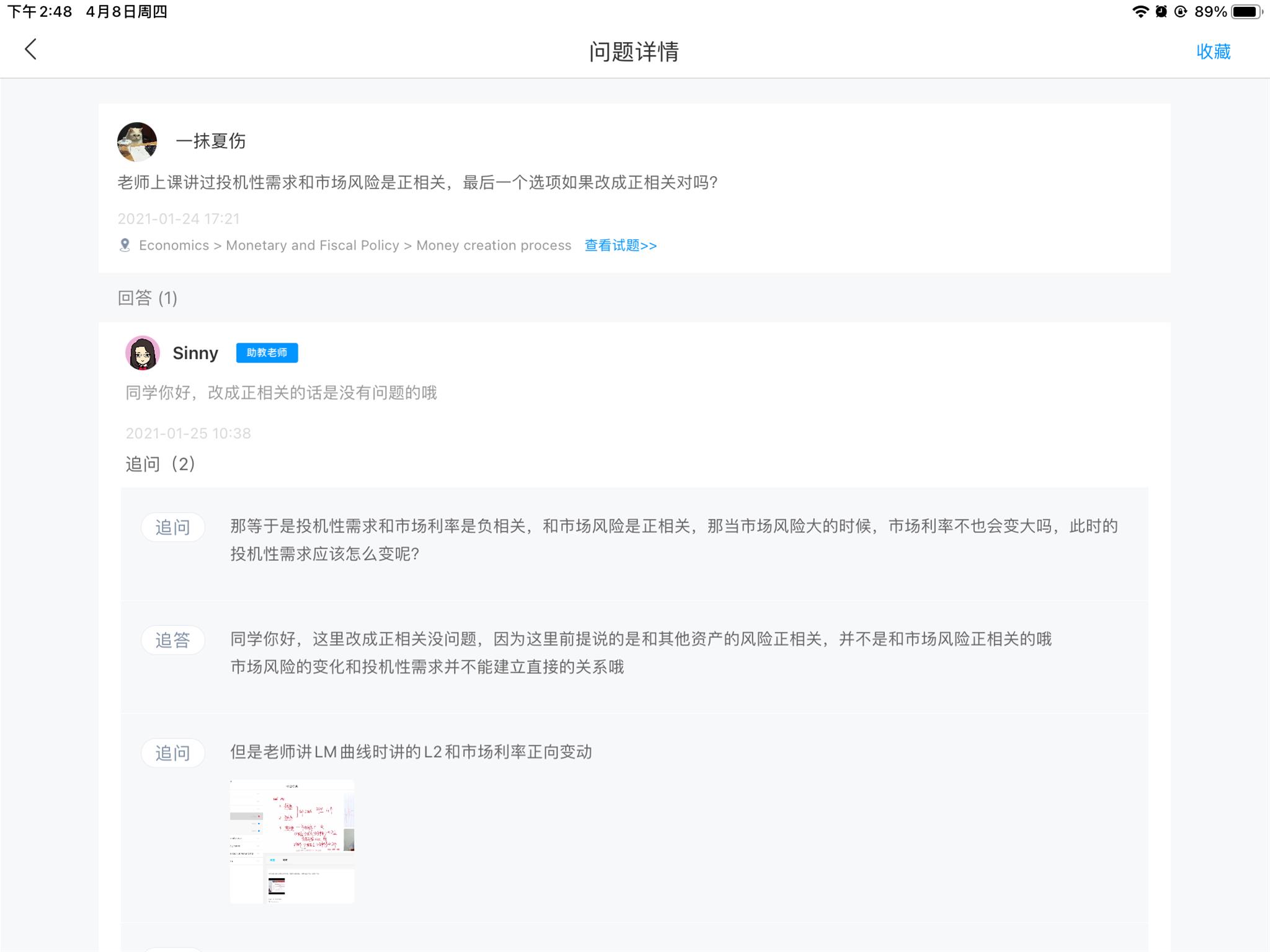Tap the 追答 label pill
1270x952 pixels.
172,640
